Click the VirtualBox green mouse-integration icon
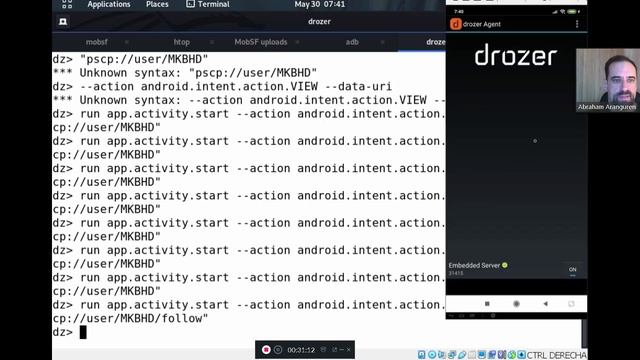640x360 pixels. 512,355
